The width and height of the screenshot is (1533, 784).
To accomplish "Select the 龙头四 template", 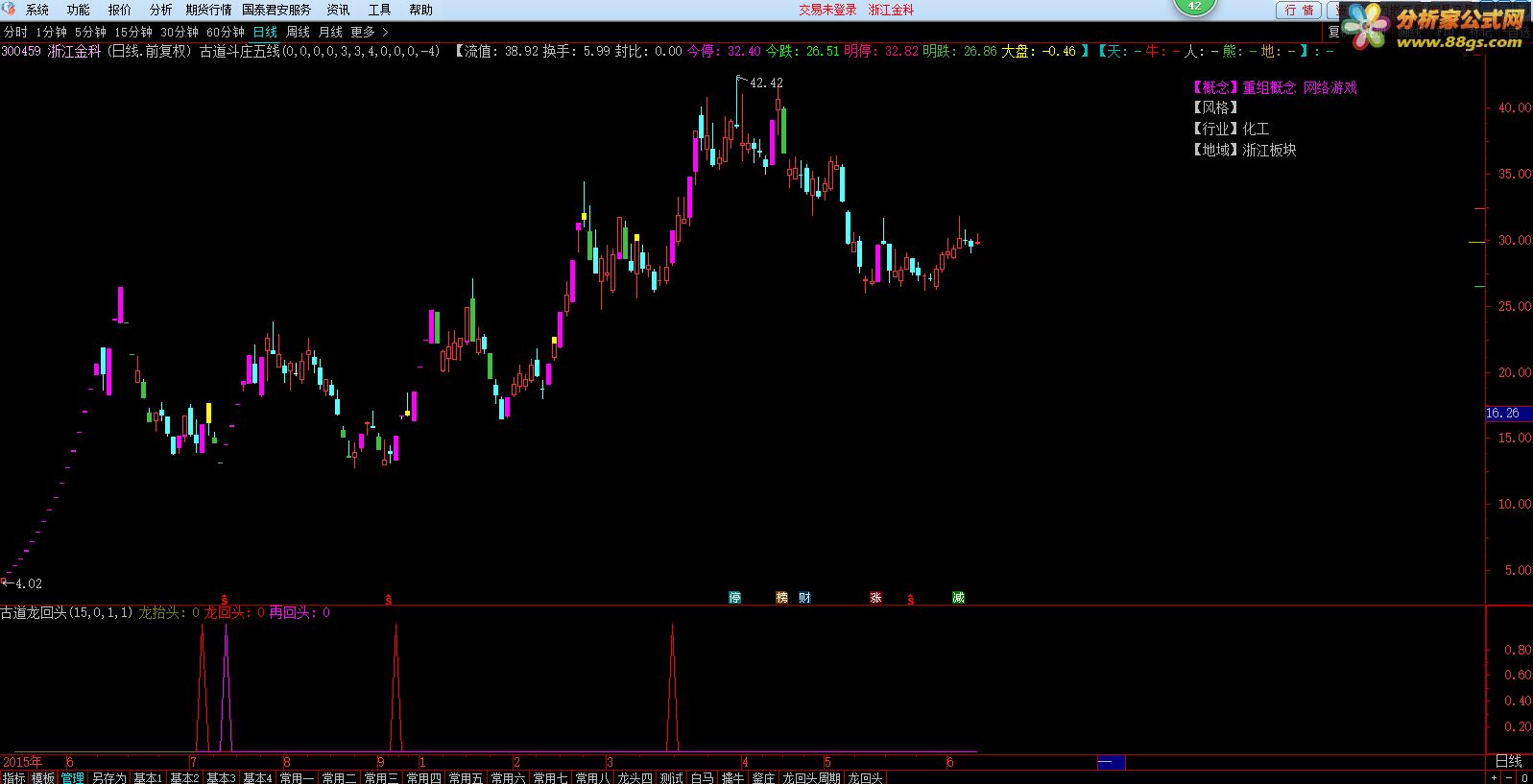I will [x=635, y=777].
